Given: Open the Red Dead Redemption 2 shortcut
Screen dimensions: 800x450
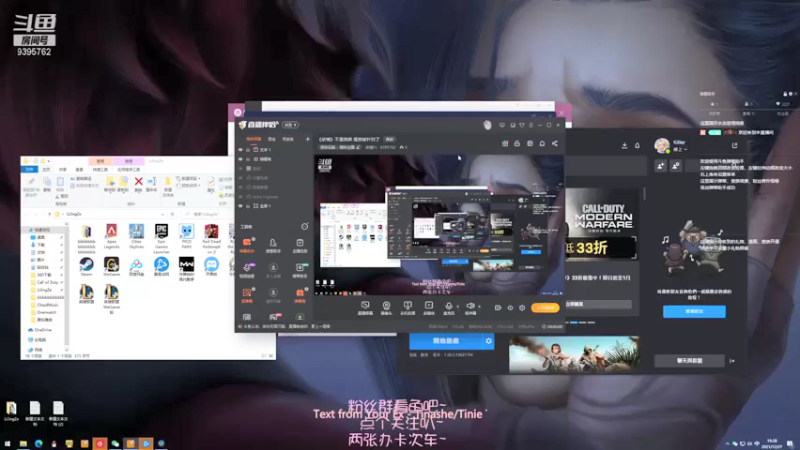Looking at the screenshot, I should (x=211, y=238).
